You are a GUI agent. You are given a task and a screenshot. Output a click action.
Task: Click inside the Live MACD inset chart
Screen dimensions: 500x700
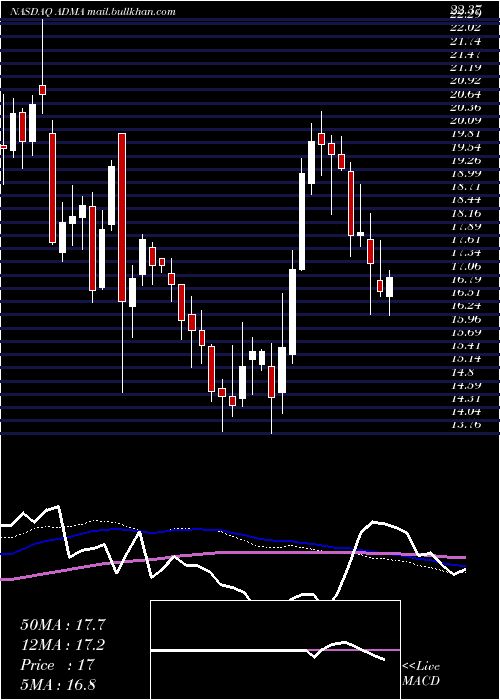275,650
